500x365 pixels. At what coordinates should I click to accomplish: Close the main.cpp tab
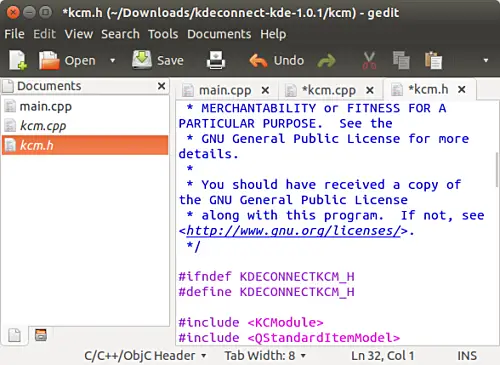265,90
